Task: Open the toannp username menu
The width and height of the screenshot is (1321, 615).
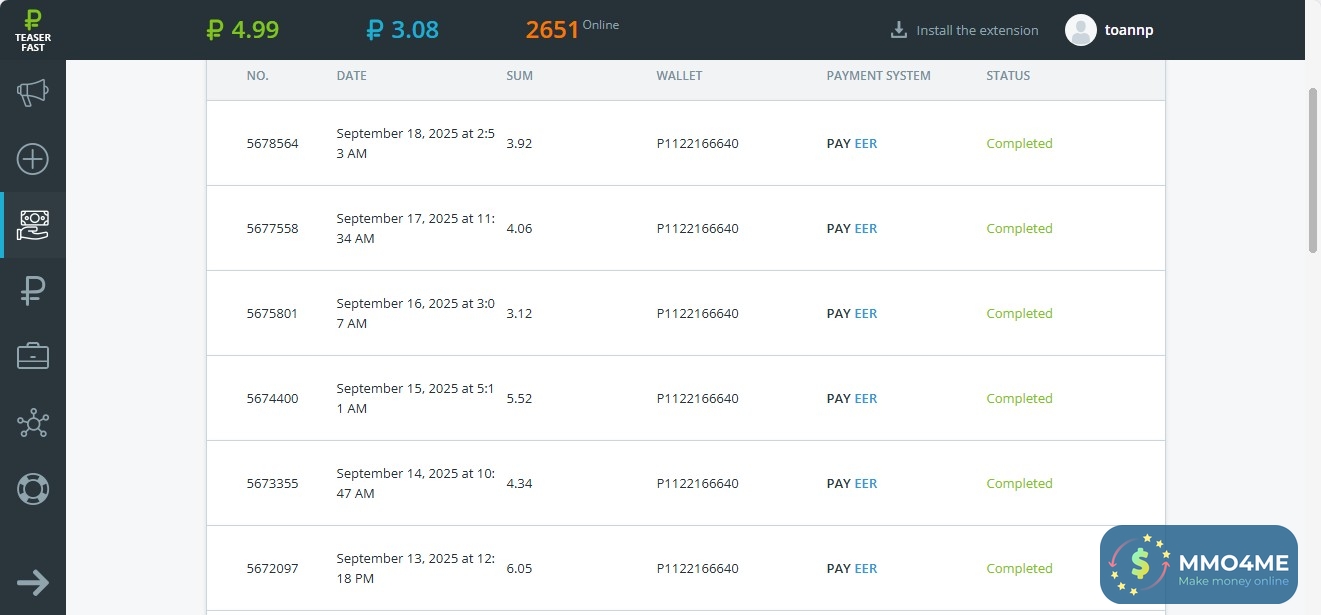Action: [x=1129, y=30]
